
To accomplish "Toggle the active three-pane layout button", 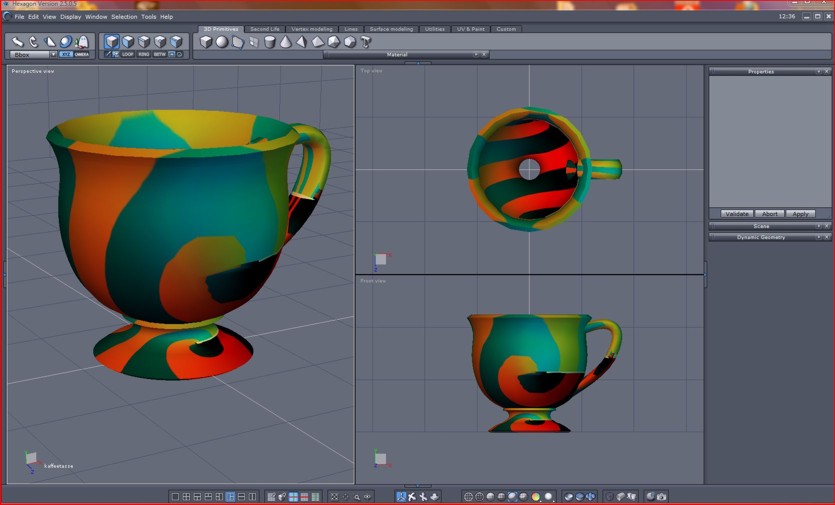I will coord(230,496).
